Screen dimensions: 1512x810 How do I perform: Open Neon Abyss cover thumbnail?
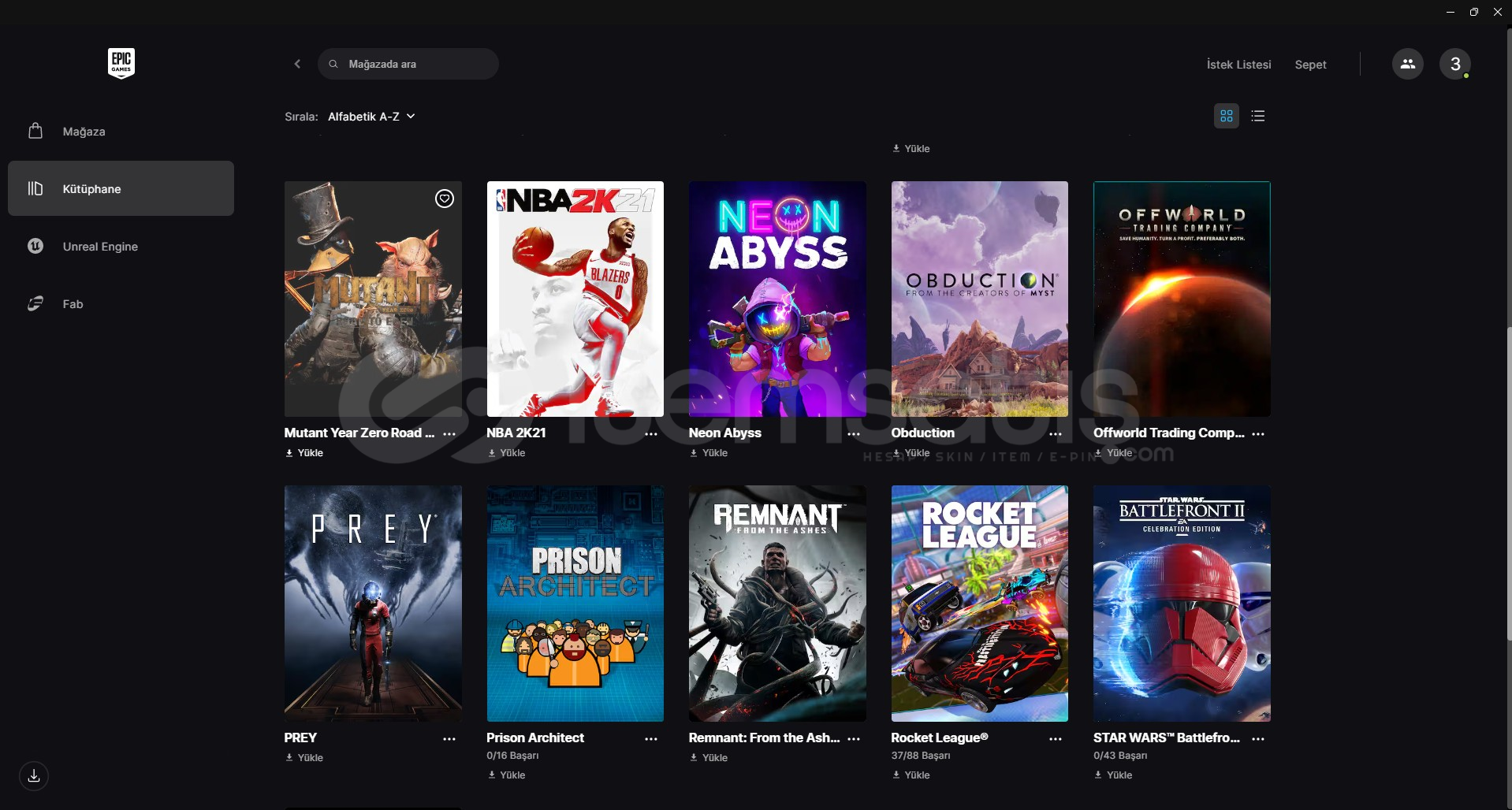pos(777,299)
